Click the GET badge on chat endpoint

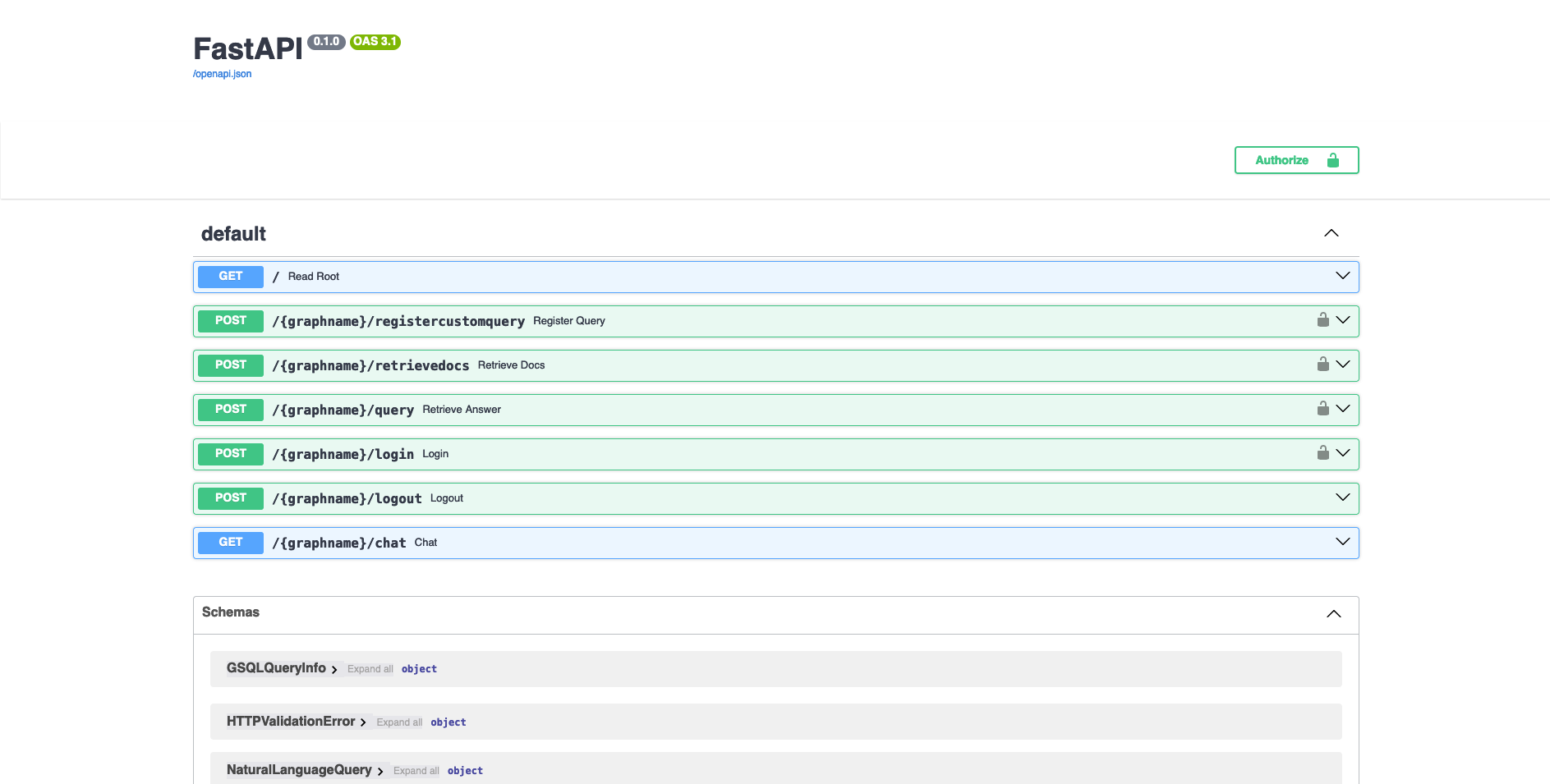click(x=231, y=543)
